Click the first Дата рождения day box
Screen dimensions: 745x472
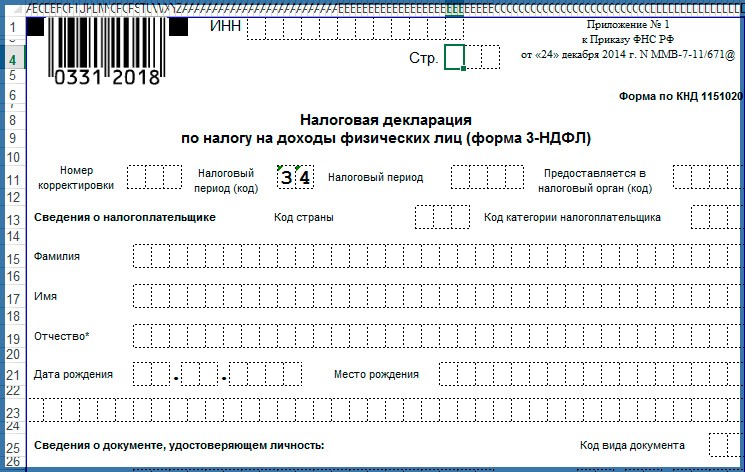[143, 375]
